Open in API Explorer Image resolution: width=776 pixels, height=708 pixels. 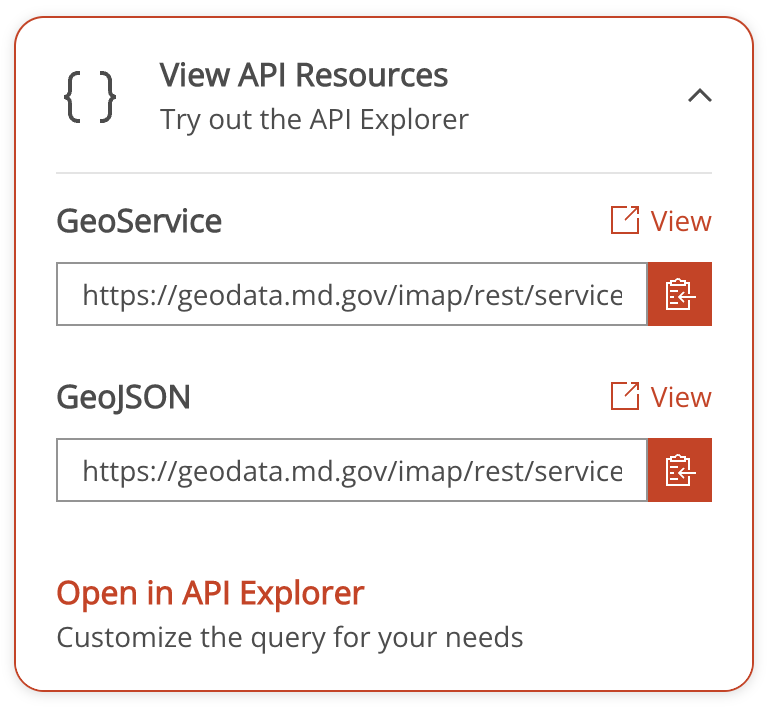[x=210, y=593]
